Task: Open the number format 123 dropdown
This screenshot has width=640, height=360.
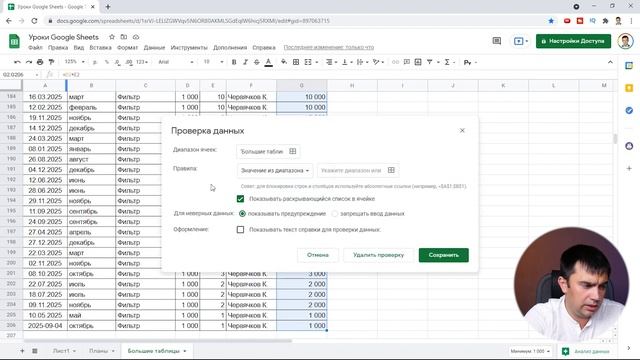Action: click(142, 62)
